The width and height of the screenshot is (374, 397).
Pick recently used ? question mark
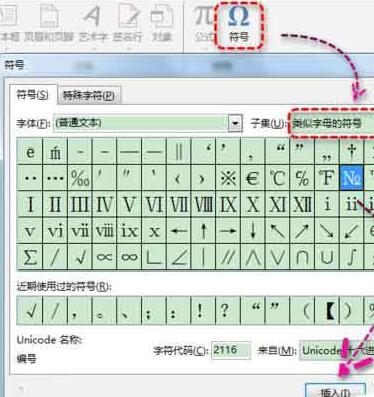pos(228,311)
